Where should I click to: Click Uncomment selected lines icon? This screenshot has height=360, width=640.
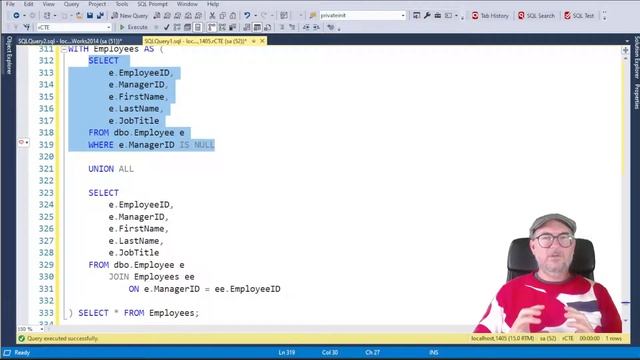click(292, 27)
